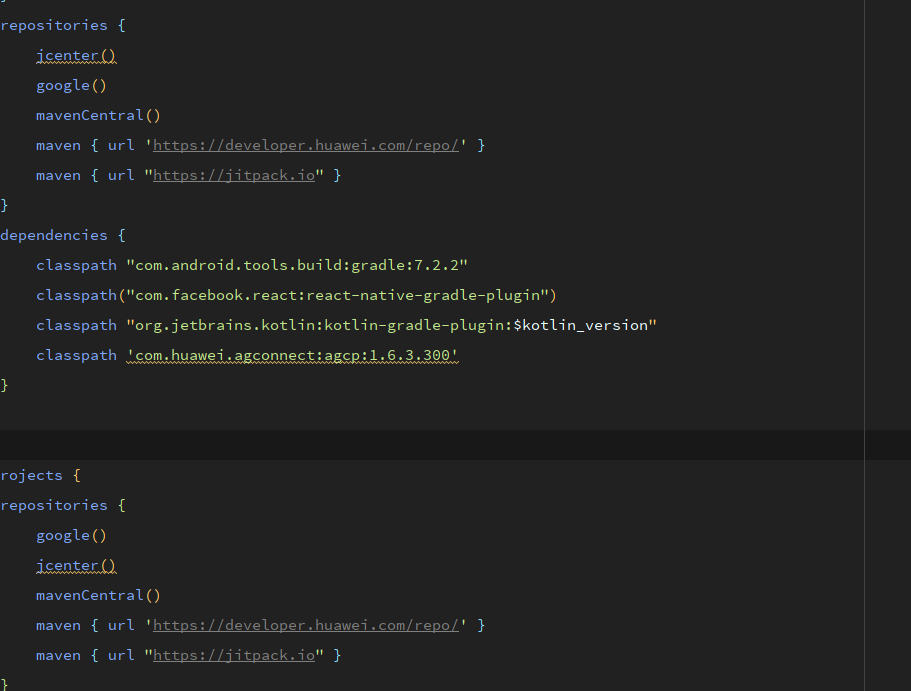Screen dimensions: 911x691
Task: Click the underlined jcenter() call at the top
Action: [75, 55]
